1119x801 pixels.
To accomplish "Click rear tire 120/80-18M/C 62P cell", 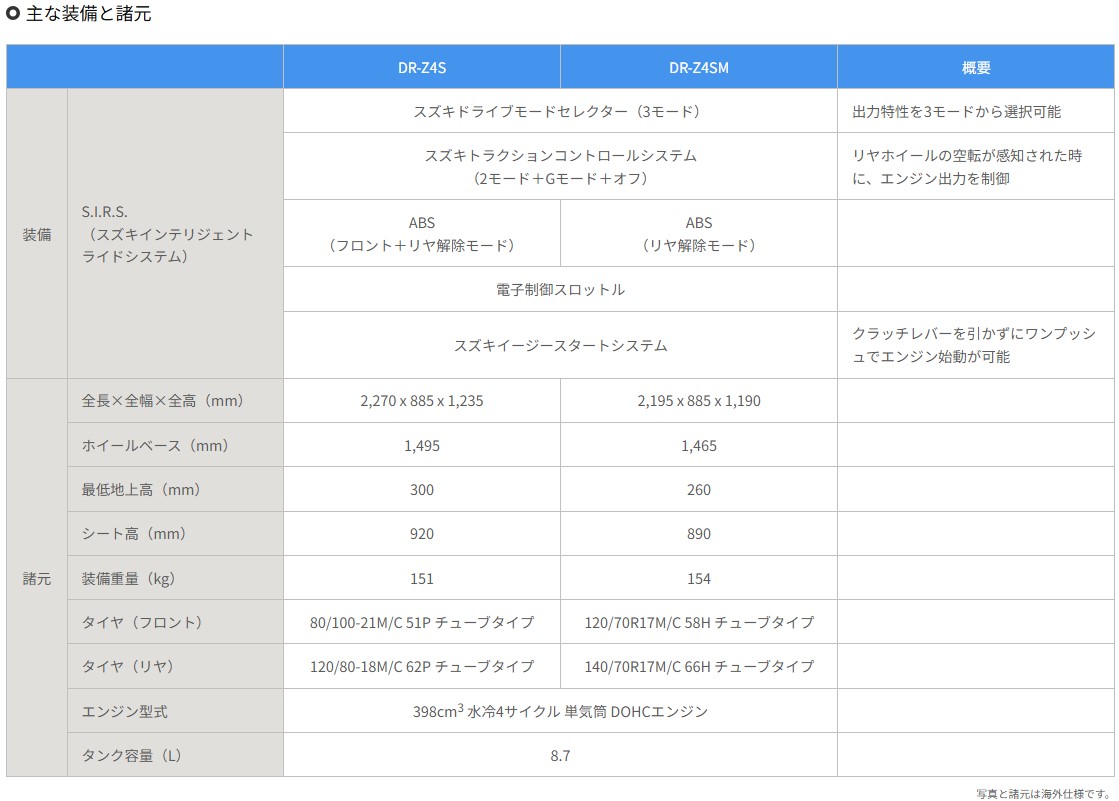I will (421, 666).
